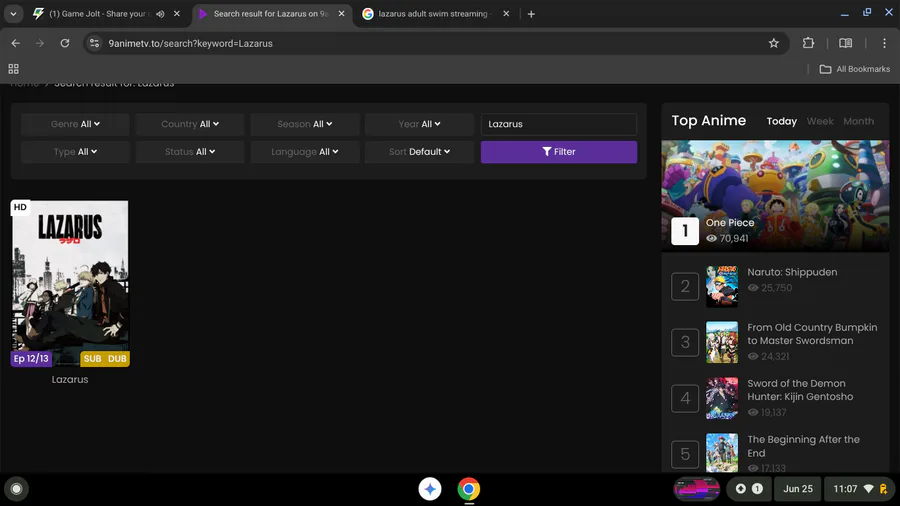The image size is (900, 506).
Task: Open calendar via Jun 25 date
Action: point(798,489)
